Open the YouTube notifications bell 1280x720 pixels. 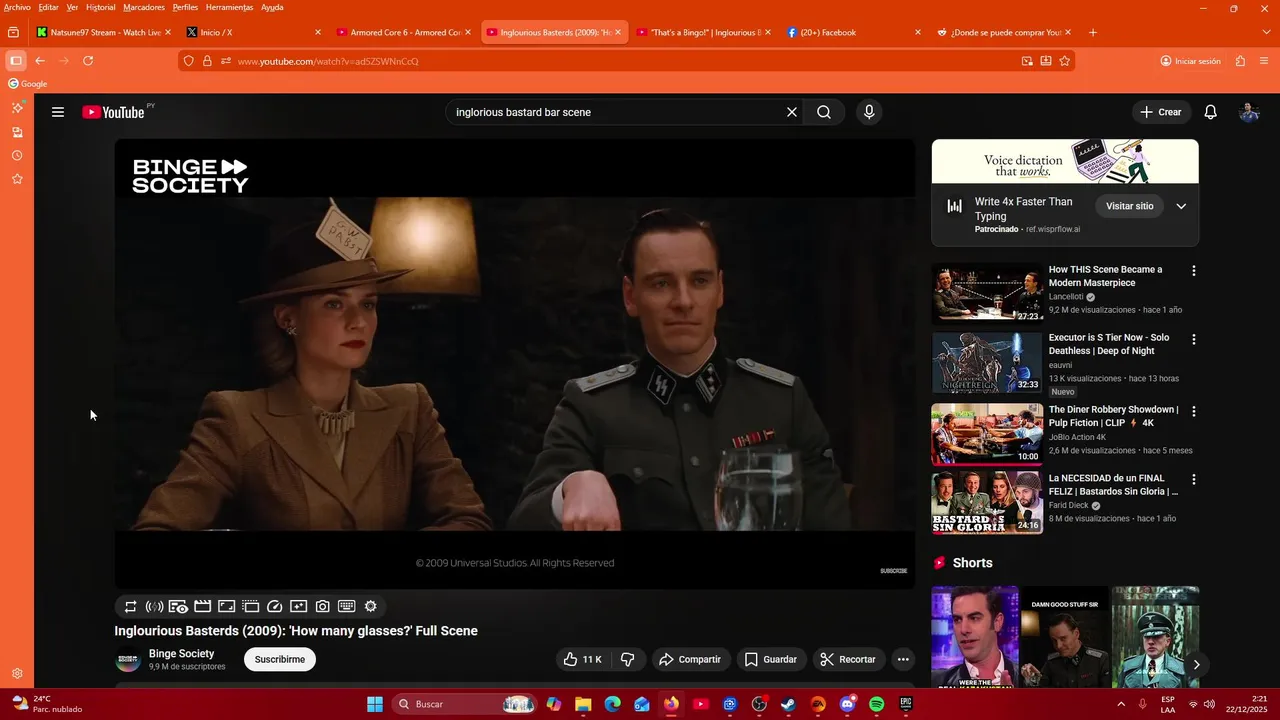(1210, 112)
